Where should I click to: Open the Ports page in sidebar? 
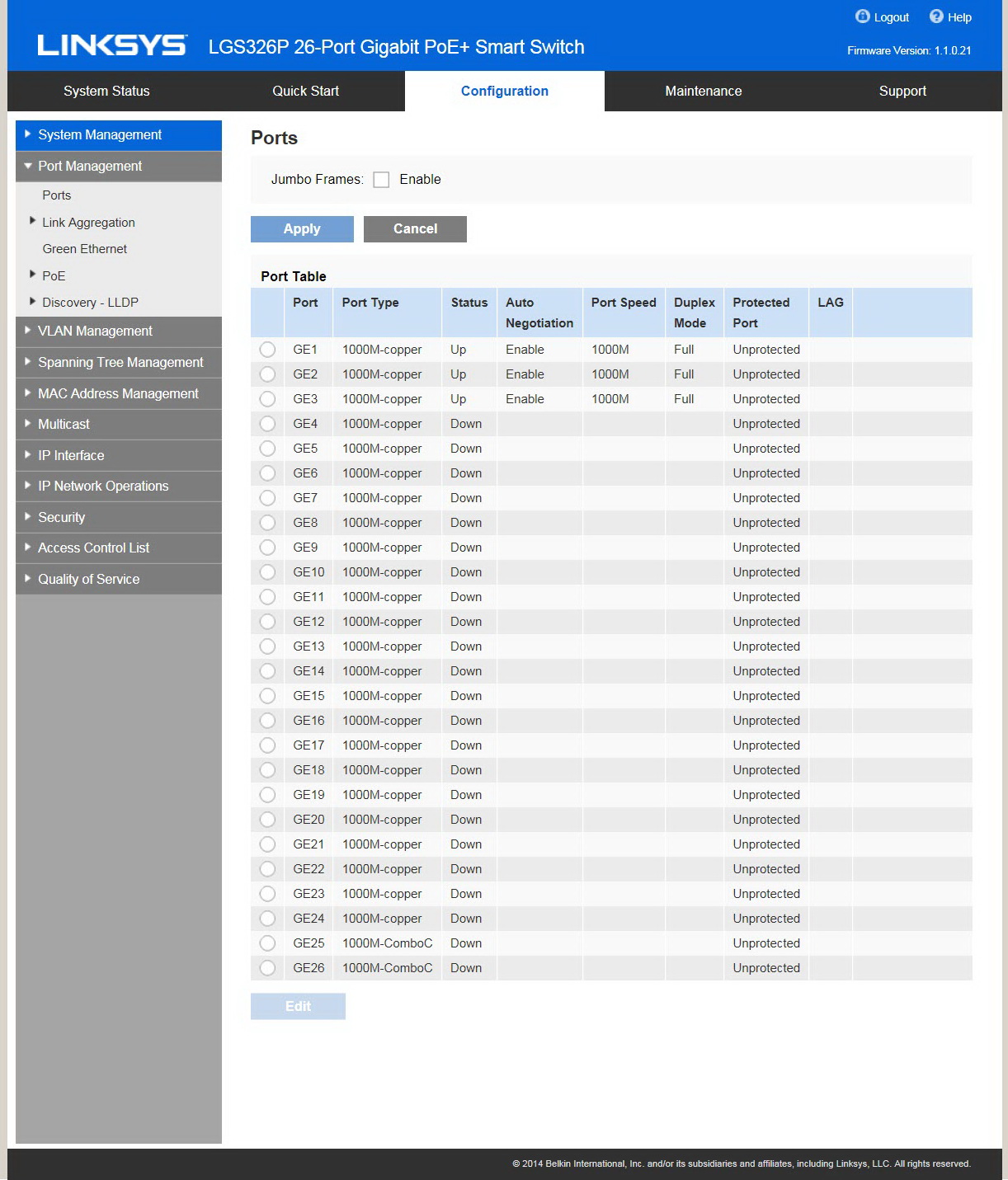tap(57, 195)
